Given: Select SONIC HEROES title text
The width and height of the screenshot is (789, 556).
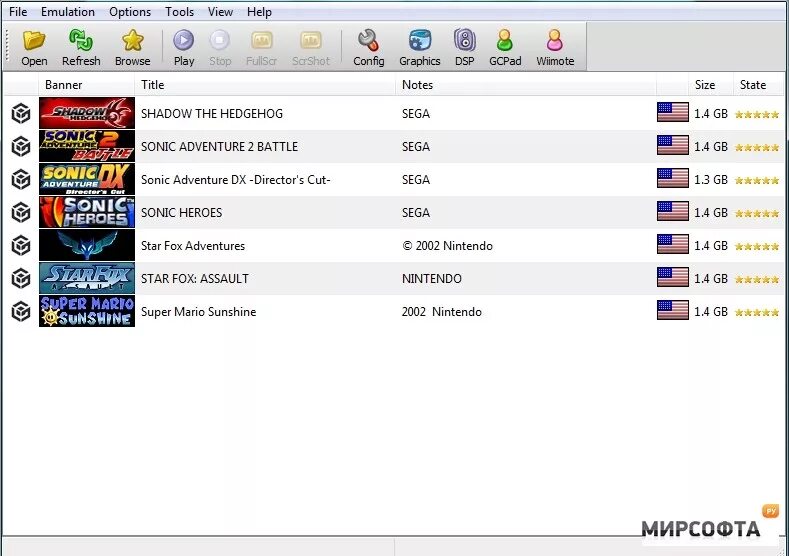Looking at the screenshot, I should click(x=182, y=212).
